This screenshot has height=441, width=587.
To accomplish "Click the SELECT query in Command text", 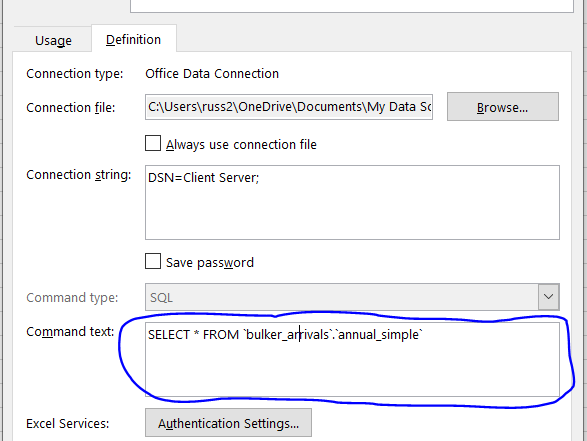I will pyautogui.click(x=285, y=334).
